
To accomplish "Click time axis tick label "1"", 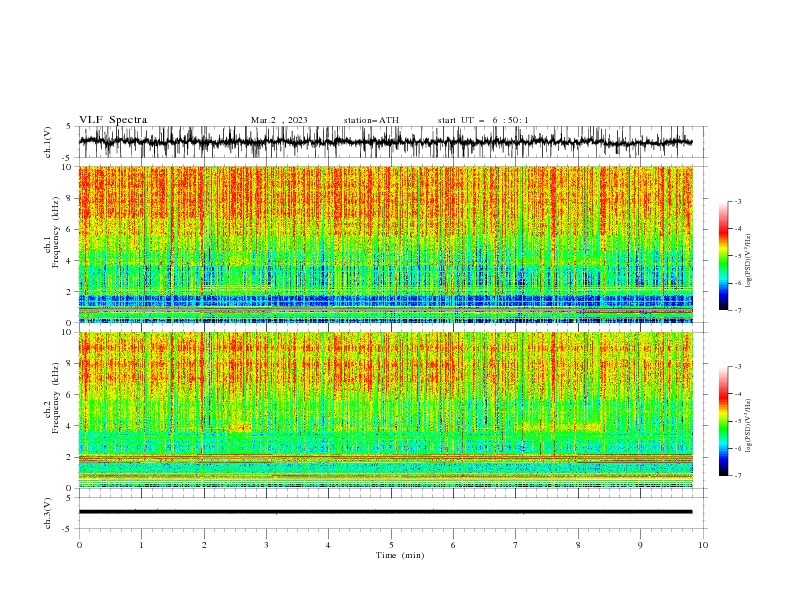I will tap(141, 545).
